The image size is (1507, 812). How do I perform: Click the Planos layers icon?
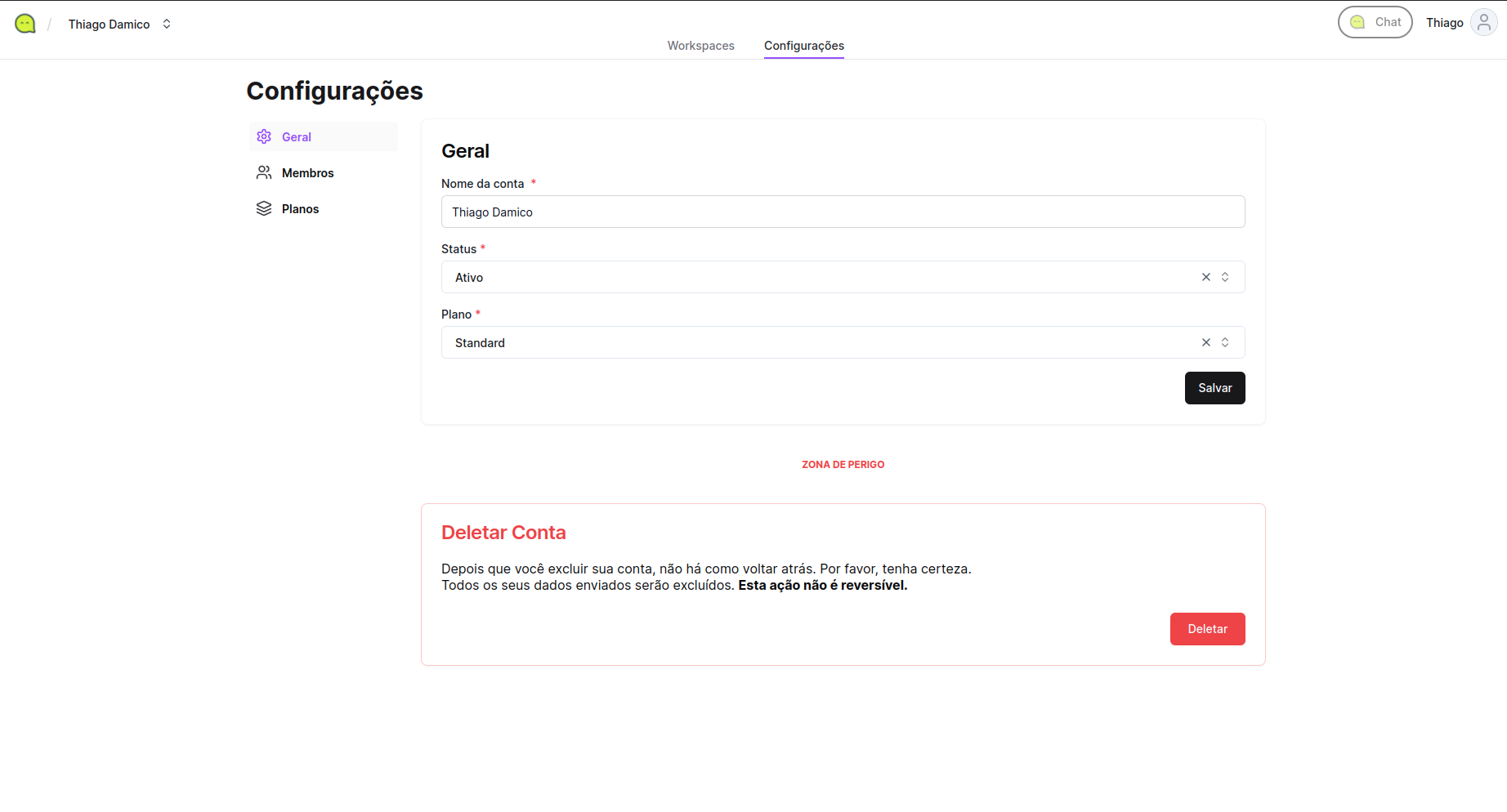click(x=264, y=208)
